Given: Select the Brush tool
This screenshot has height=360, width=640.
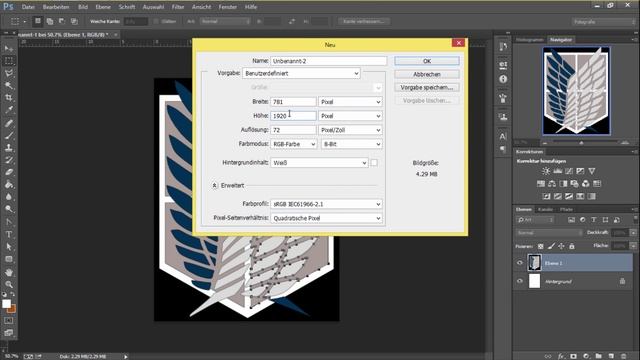Looking at the screenshot, I should tap(9, 135).
